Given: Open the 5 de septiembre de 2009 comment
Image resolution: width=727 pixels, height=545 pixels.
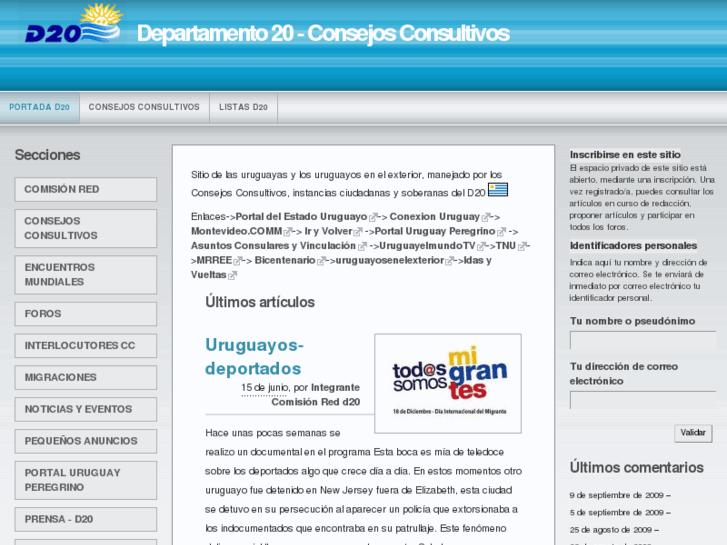Looking at the screenshot, I should (x=620, y=513).
